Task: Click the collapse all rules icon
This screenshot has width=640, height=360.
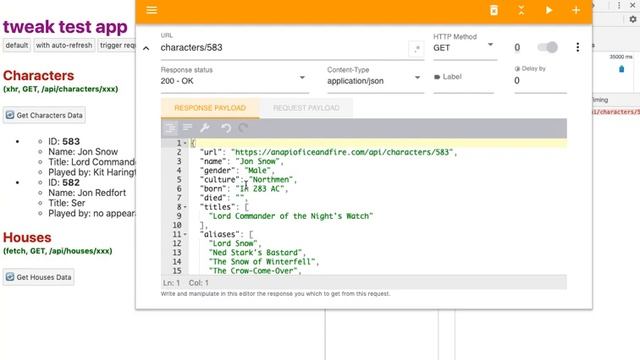Action: 521,10
